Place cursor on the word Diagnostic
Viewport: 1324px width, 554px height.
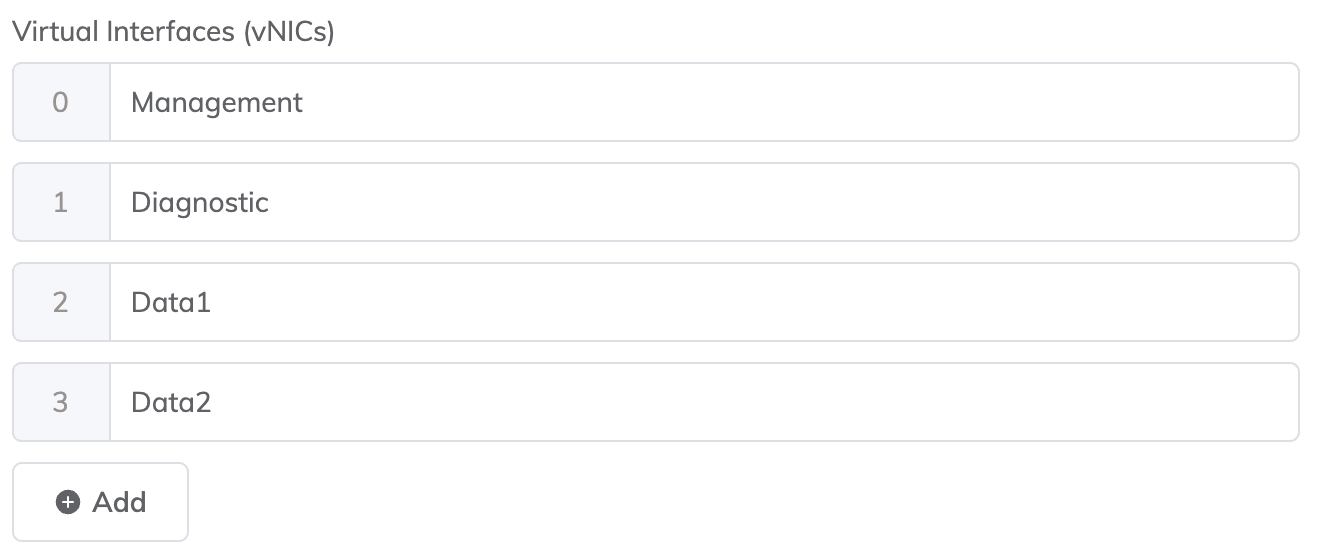(x=200, y=202)
